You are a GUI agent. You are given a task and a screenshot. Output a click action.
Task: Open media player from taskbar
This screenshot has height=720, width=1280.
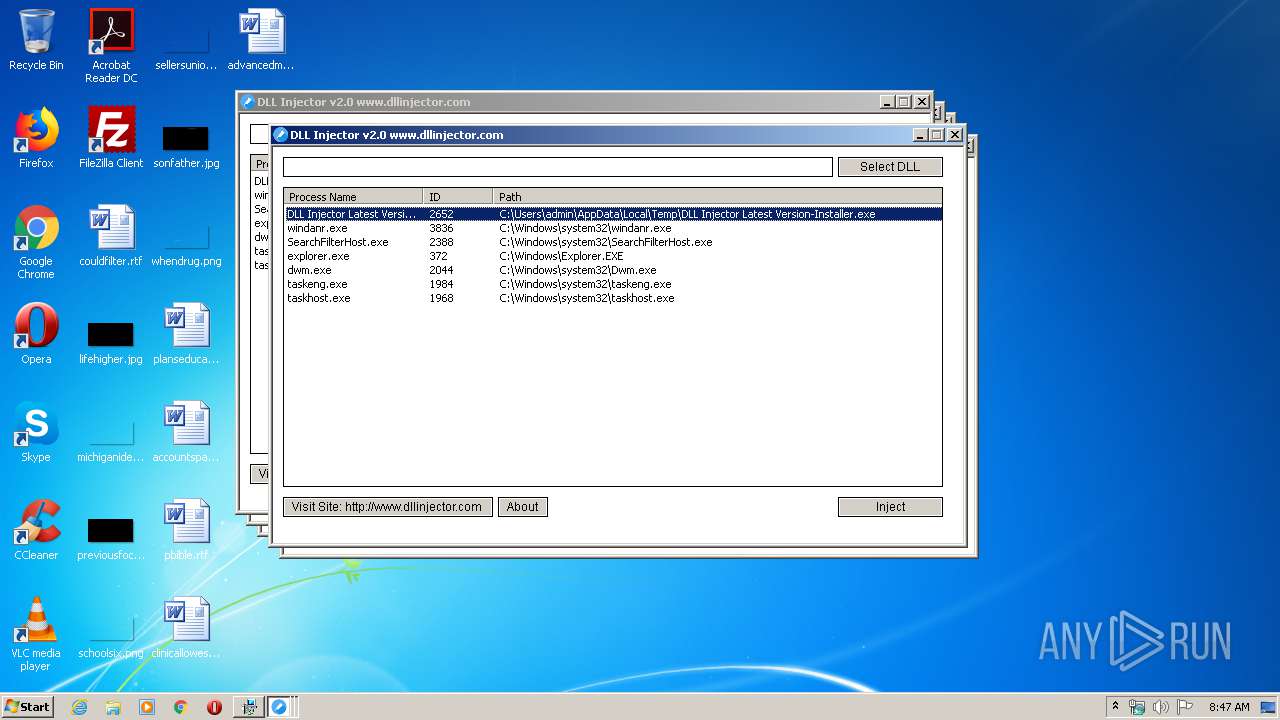147,707
